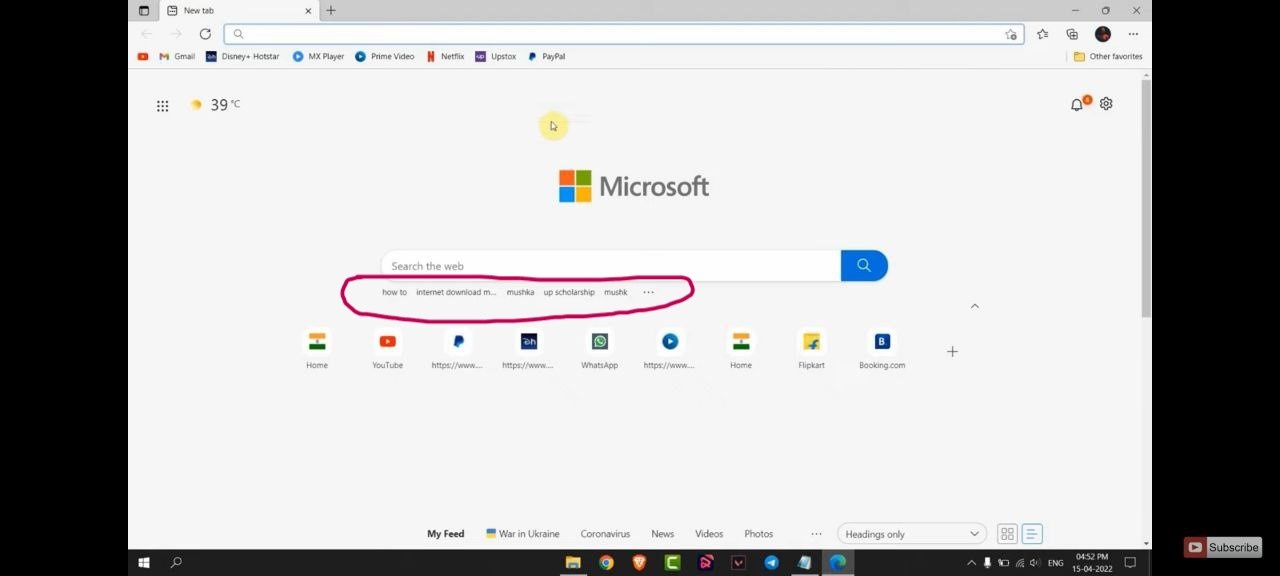1280x576 pixels.
Task: Expand the Other favorites folder
Action: (x=1108, y=57)
